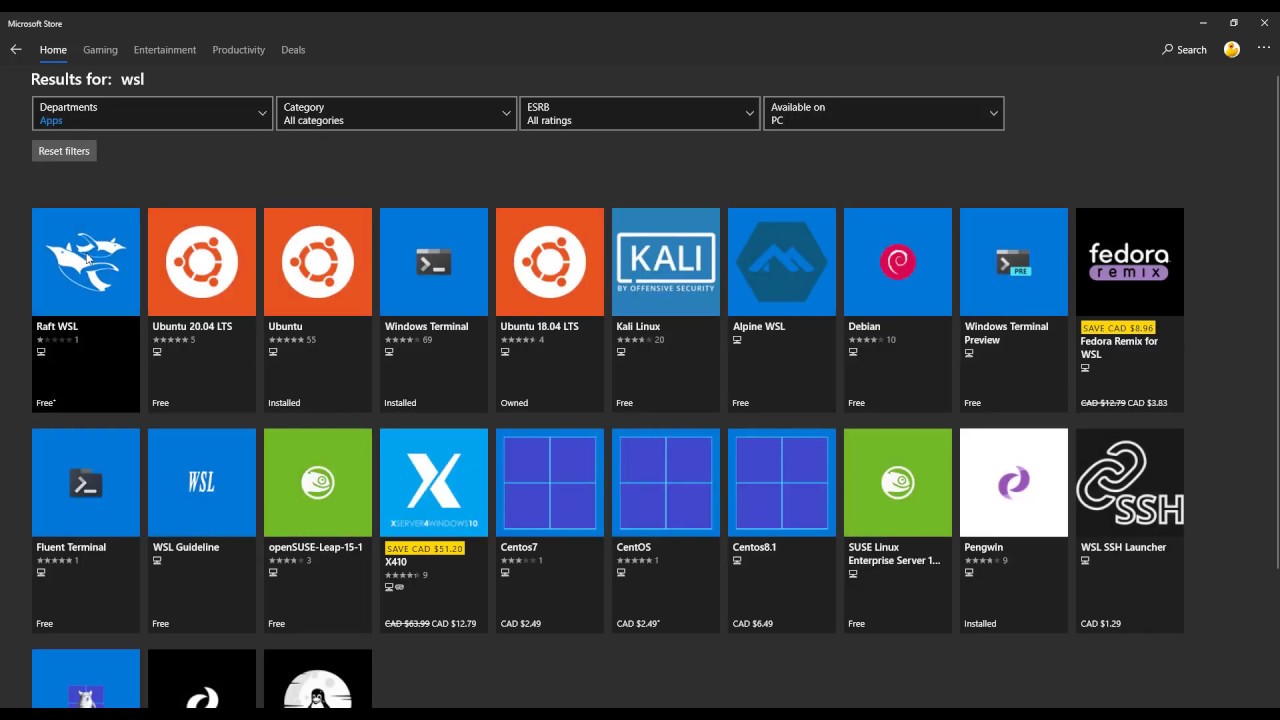Click the Alpine WSL Free label

[x=740, y=403]
